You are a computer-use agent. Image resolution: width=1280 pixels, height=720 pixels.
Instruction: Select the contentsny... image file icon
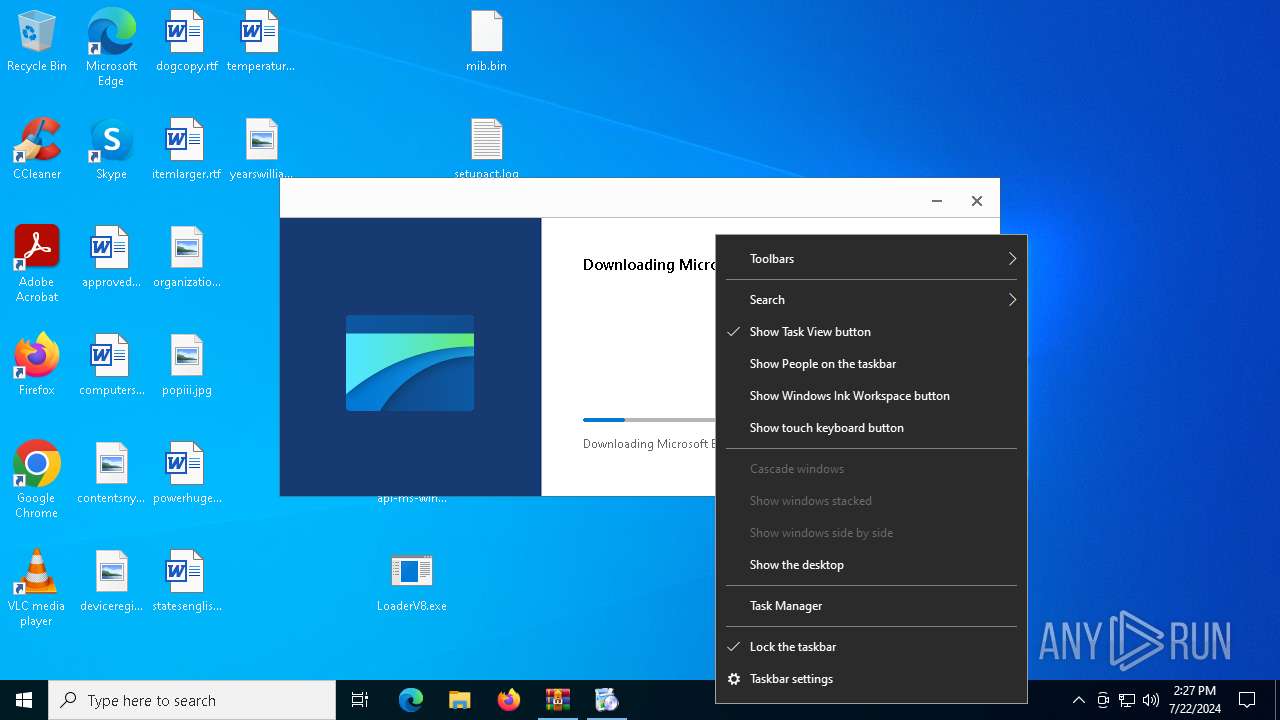[x=111, y=474]
